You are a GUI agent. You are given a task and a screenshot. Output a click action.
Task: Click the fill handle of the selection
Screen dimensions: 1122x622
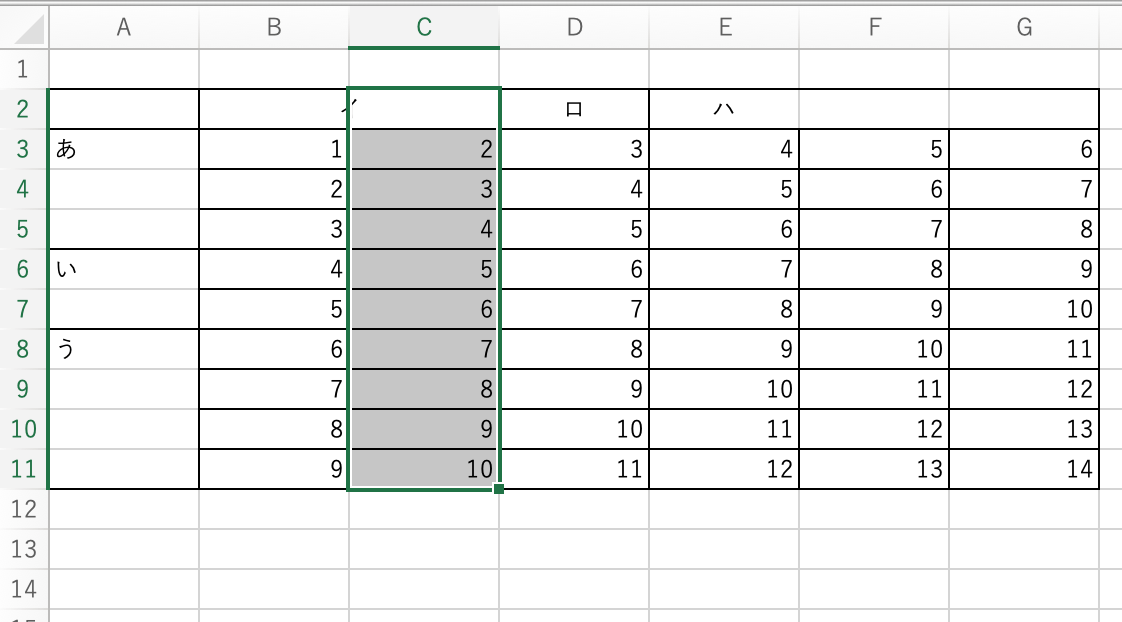499,489
